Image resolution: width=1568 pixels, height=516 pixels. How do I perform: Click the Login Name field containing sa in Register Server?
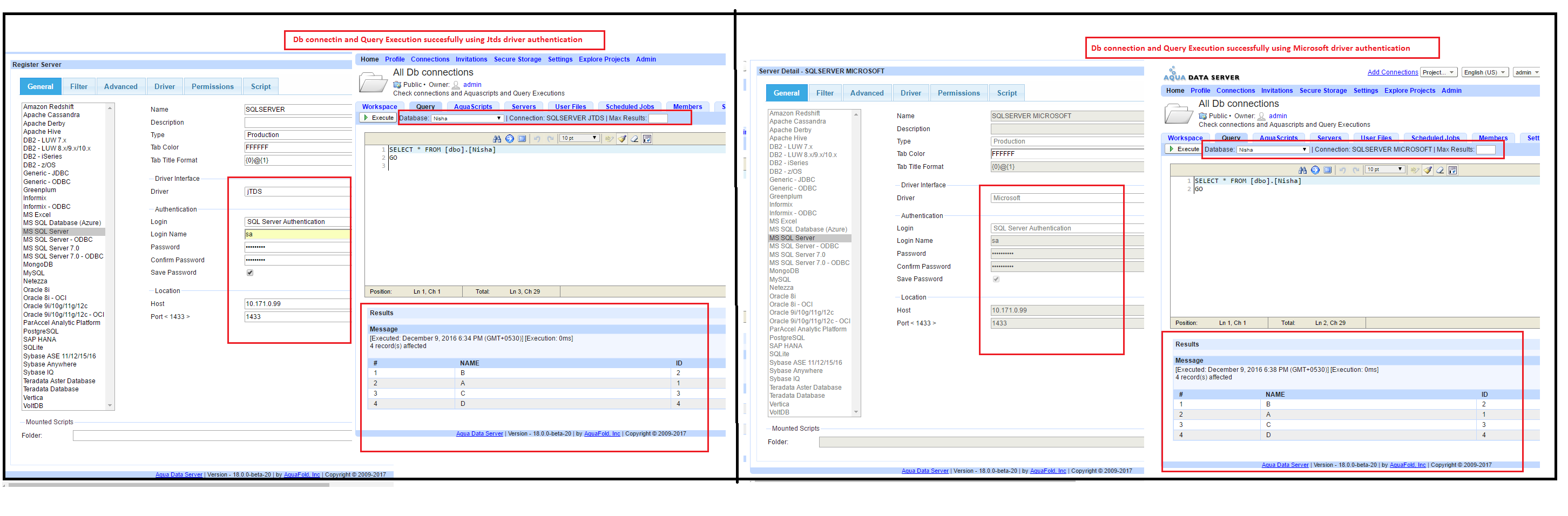point(297,234)
